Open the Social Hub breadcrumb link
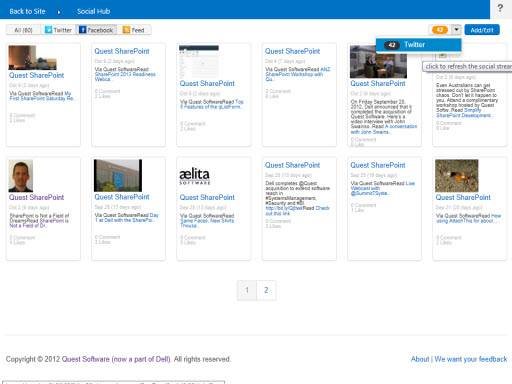The height and width of the screenshot is (384, 512). click(93, 11)
